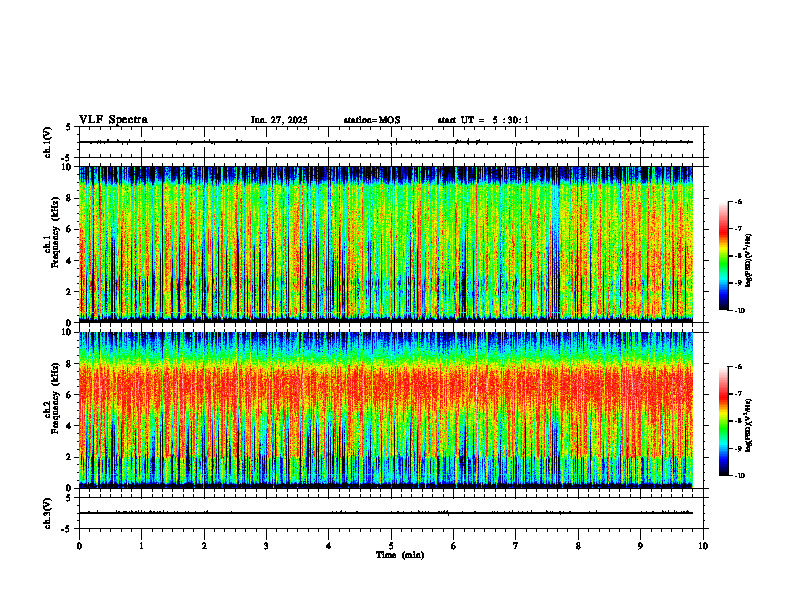Click the "4" kHz tick on ch.1 frequency axis
Viewport: 792px width, 612px height.
pos(70,261)
